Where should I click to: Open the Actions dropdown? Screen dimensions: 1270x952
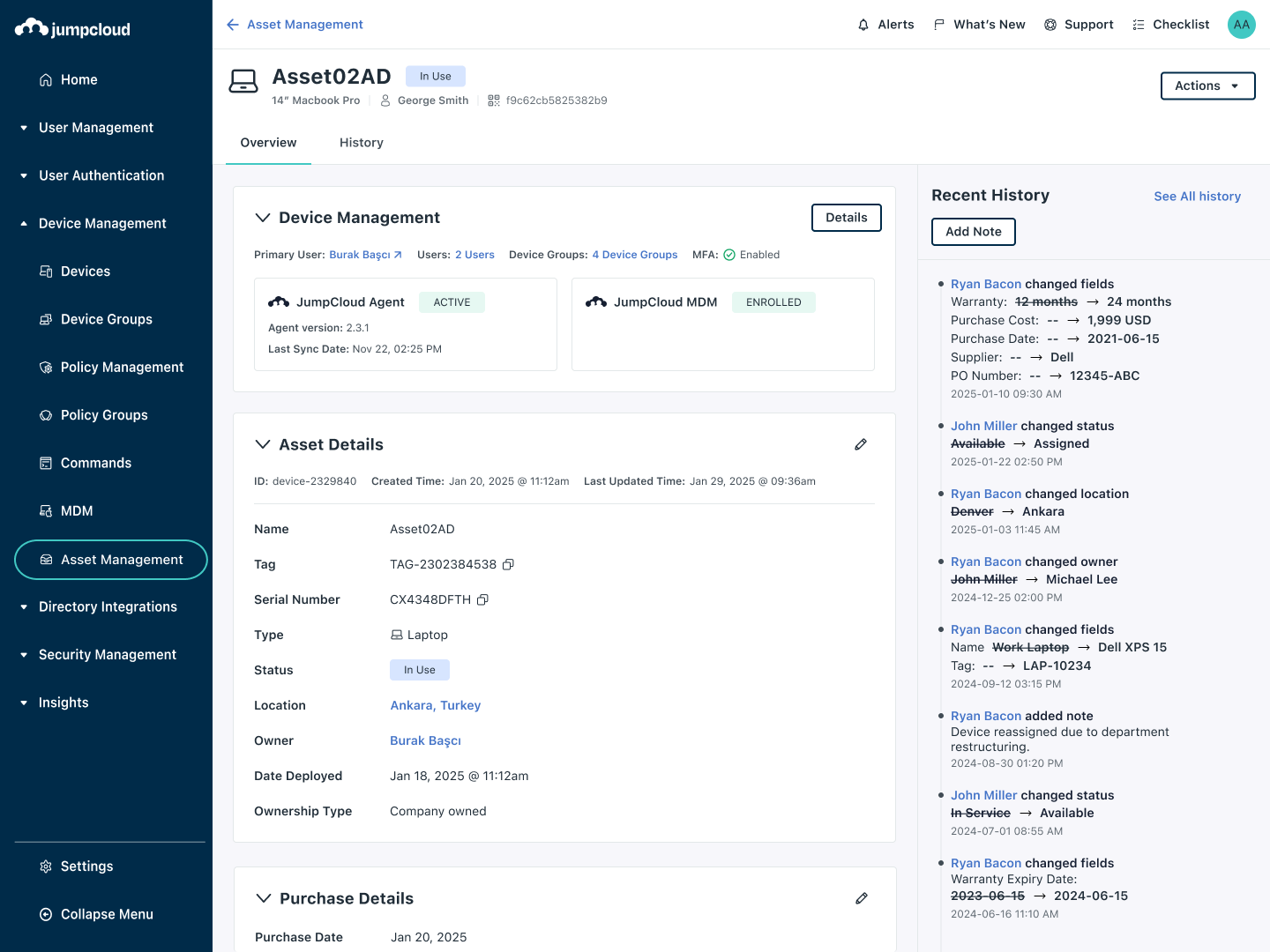click(1207, 86)
